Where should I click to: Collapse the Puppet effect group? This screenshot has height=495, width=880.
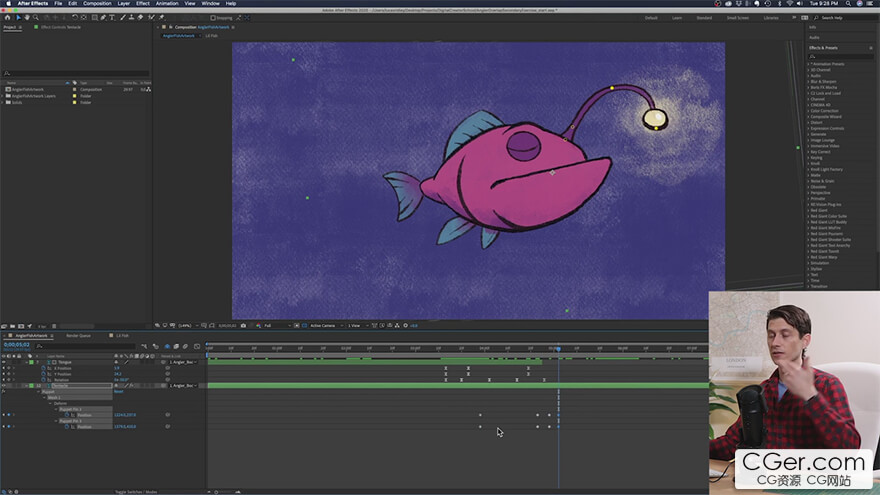click(38, 392)
